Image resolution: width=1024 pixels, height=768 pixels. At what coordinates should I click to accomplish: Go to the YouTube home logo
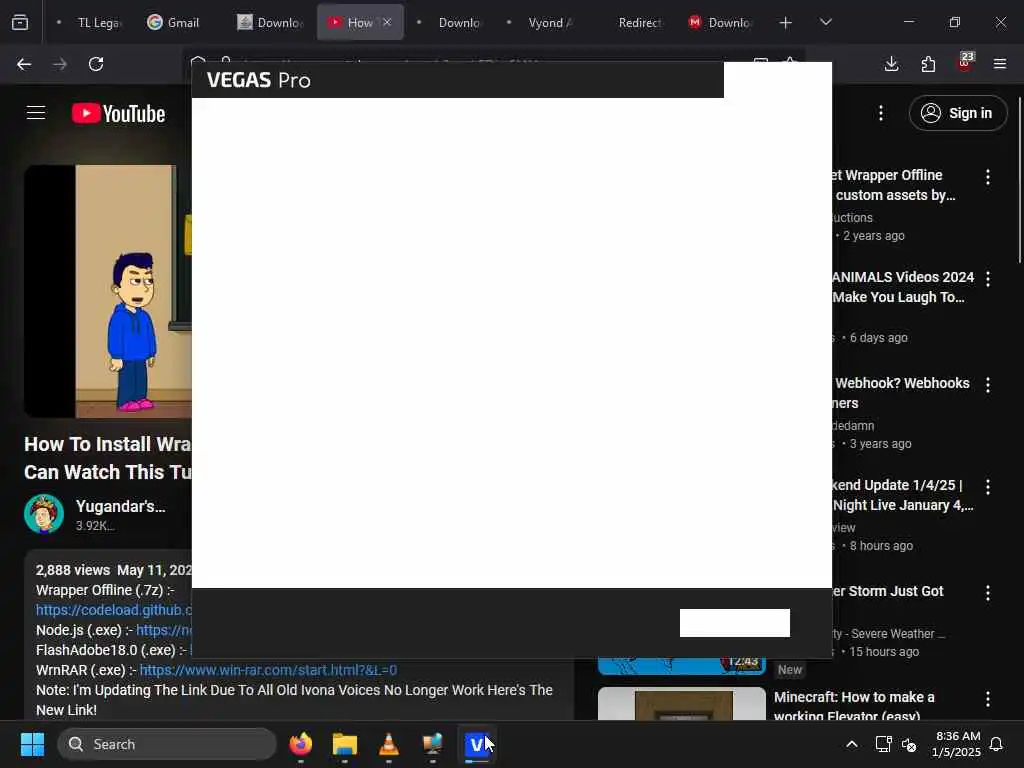coord(118,114)
